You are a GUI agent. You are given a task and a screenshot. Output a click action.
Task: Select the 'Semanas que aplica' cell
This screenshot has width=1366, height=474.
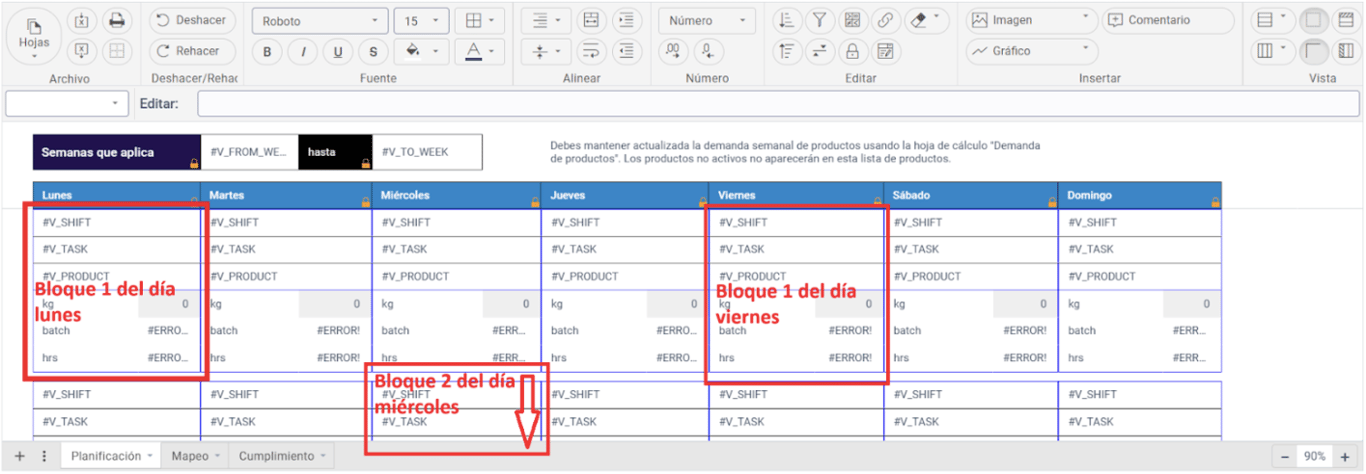tap(117, 152)
